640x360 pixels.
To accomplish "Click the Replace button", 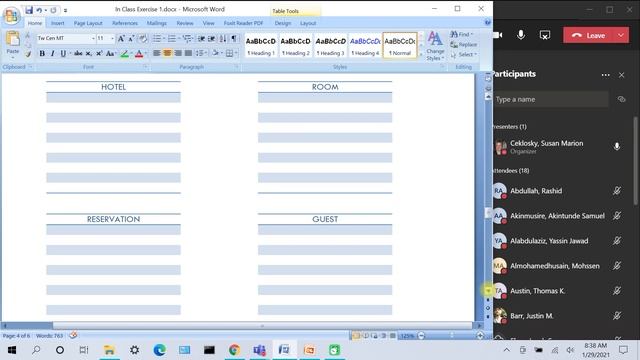I will click(464, 44).
